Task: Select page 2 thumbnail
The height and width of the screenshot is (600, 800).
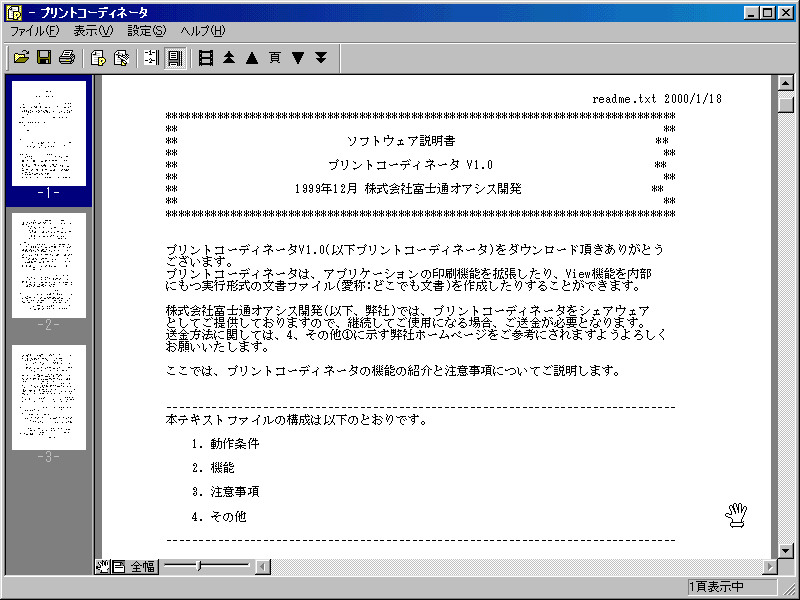Action: pos(49,266)
